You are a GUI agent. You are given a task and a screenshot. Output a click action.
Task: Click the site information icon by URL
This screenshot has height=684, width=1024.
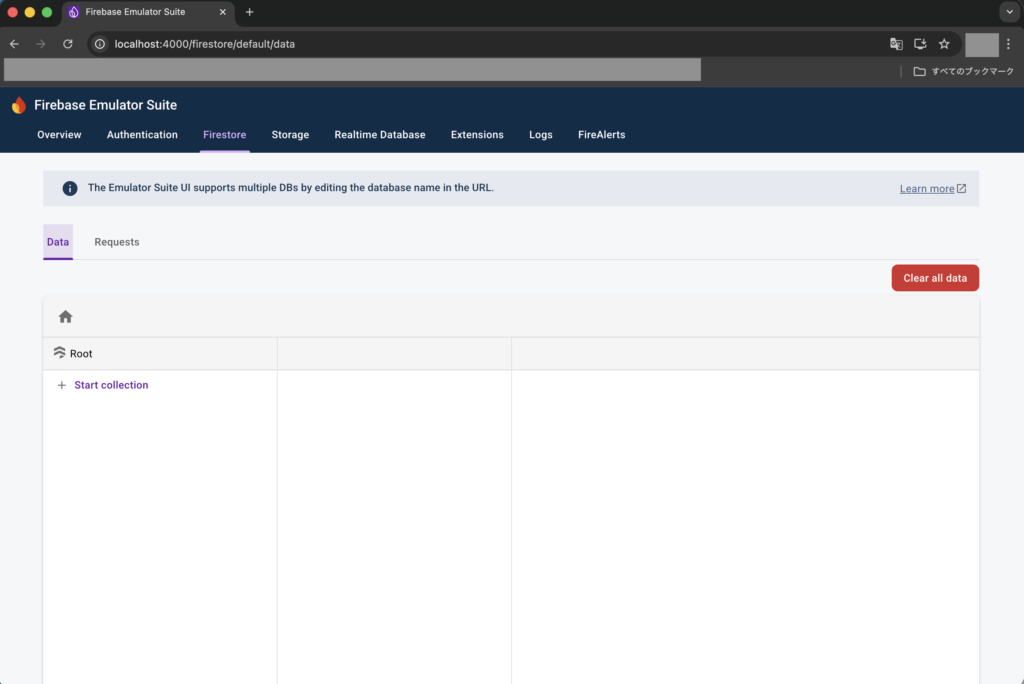coord(100,44)
